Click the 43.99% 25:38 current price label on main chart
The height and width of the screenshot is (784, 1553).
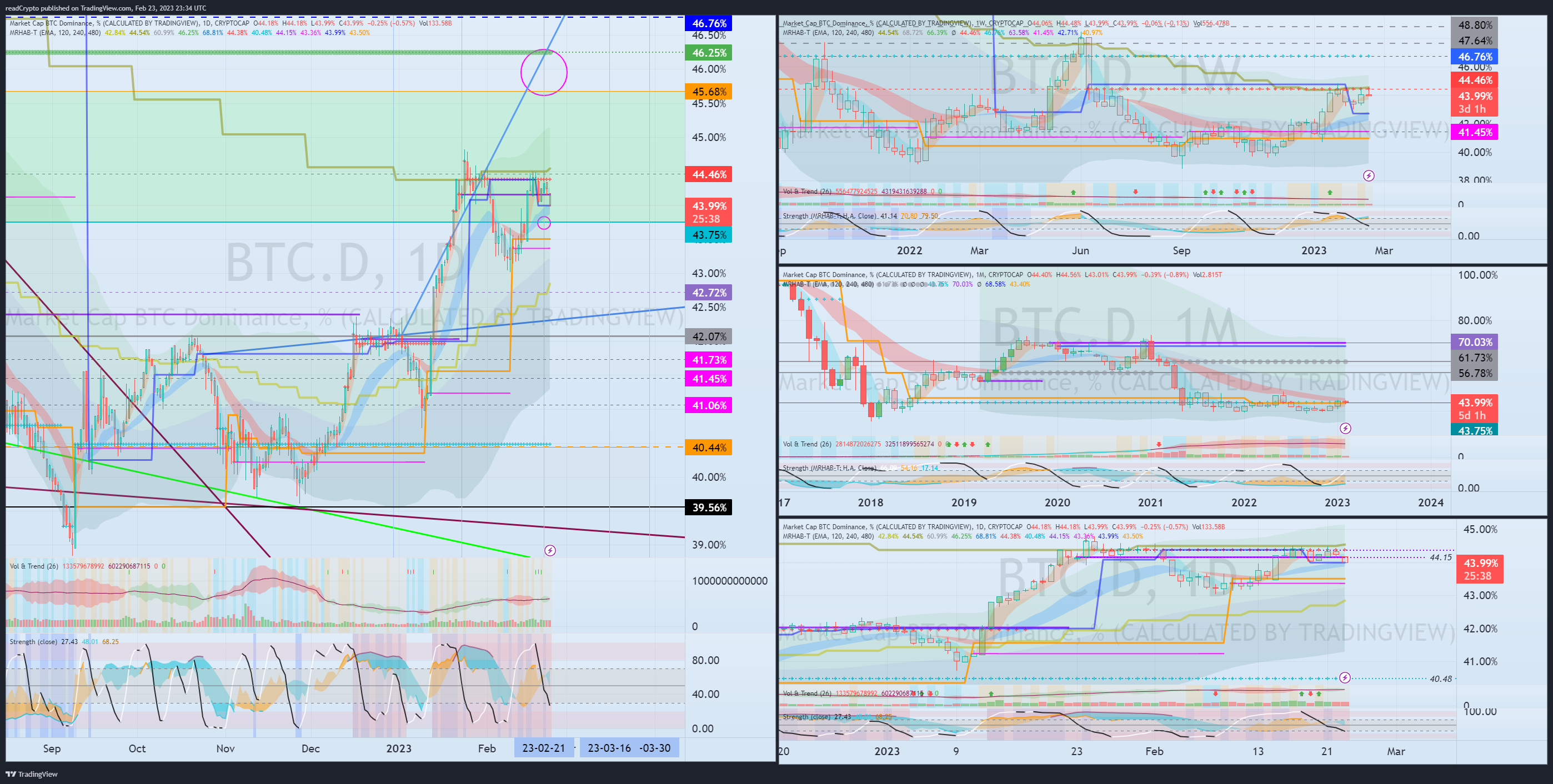point(708,212)
